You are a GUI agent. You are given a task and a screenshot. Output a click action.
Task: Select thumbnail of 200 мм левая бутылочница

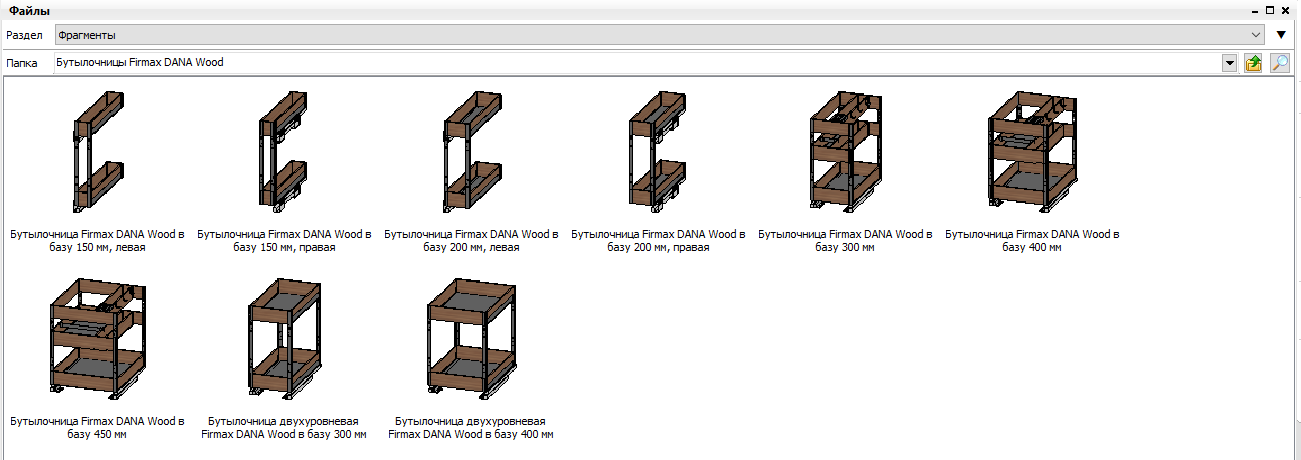(471, 152)
